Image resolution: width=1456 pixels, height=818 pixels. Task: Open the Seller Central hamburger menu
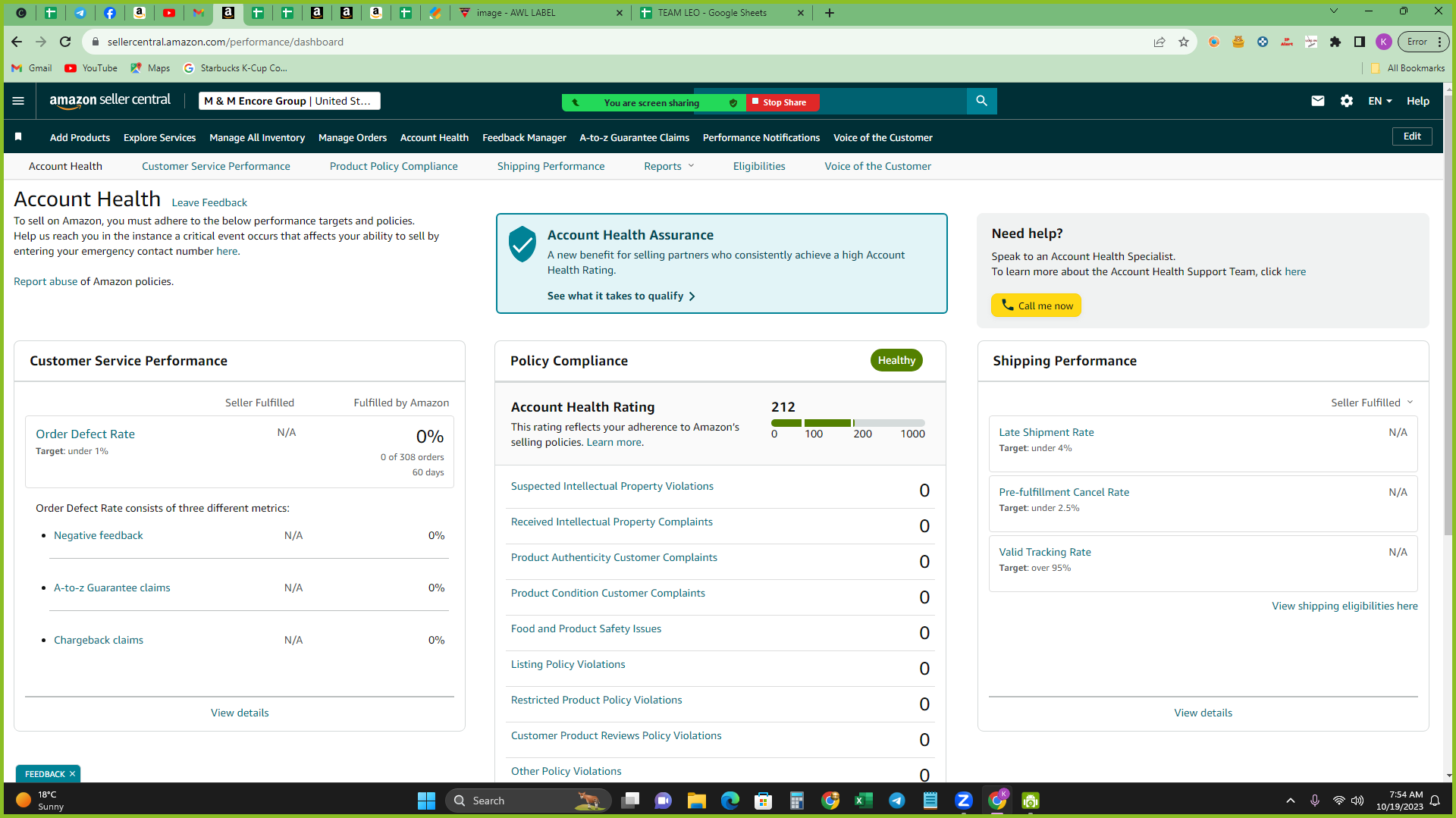click(18, 101)
